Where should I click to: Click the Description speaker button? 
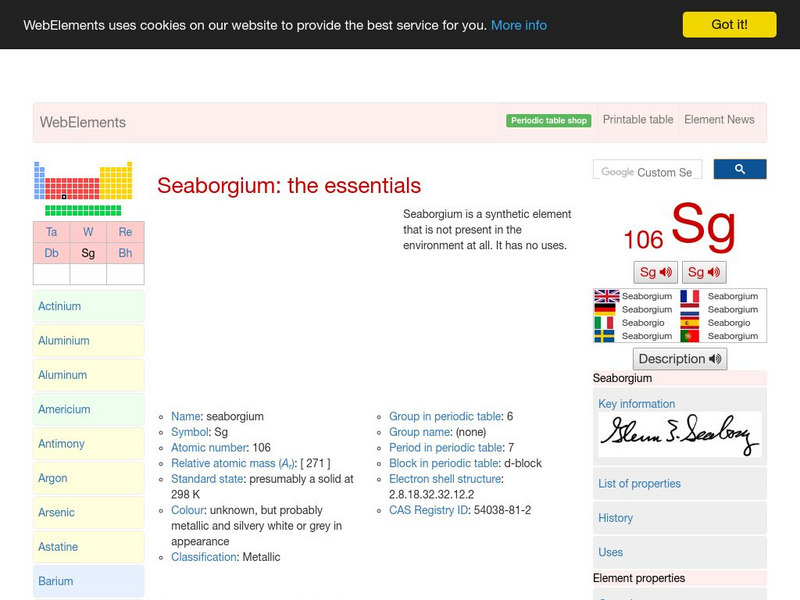(679, 358)
